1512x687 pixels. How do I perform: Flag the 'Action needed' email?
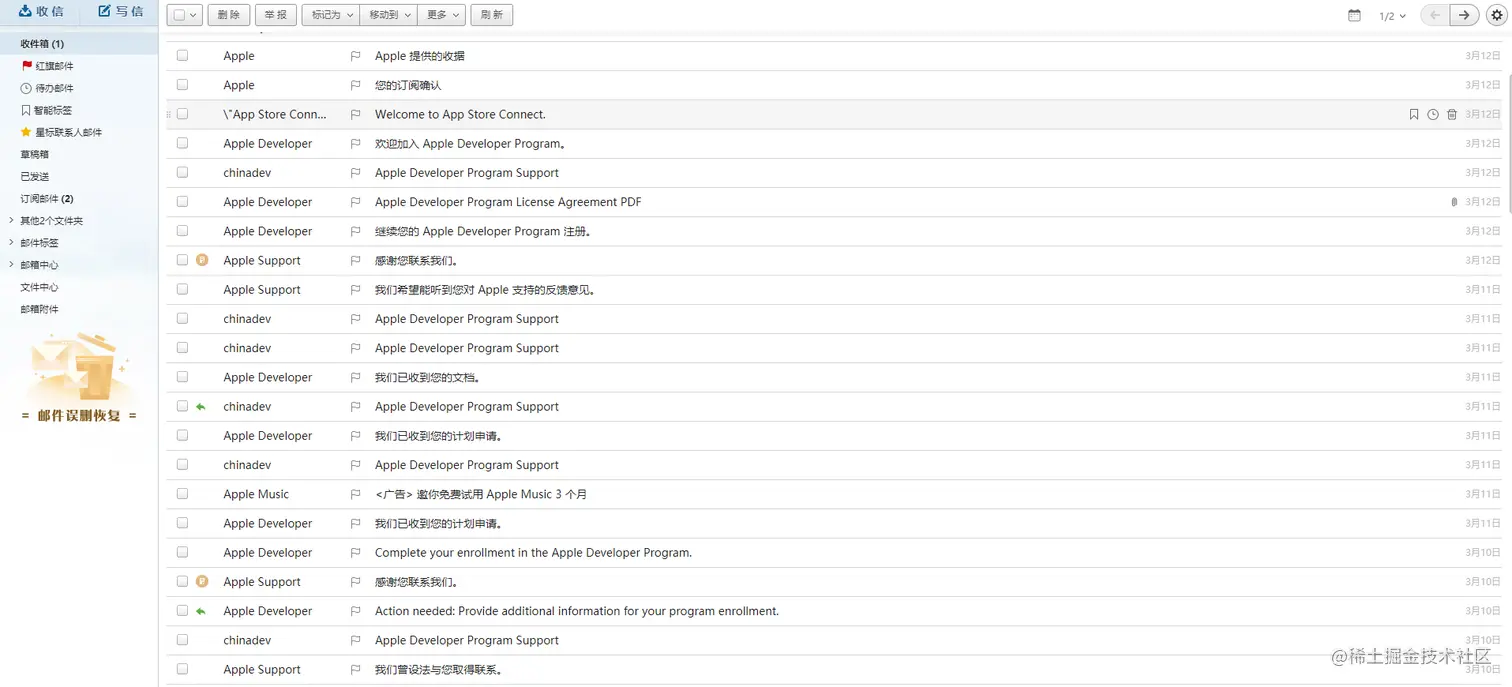[x=355, y=611]
